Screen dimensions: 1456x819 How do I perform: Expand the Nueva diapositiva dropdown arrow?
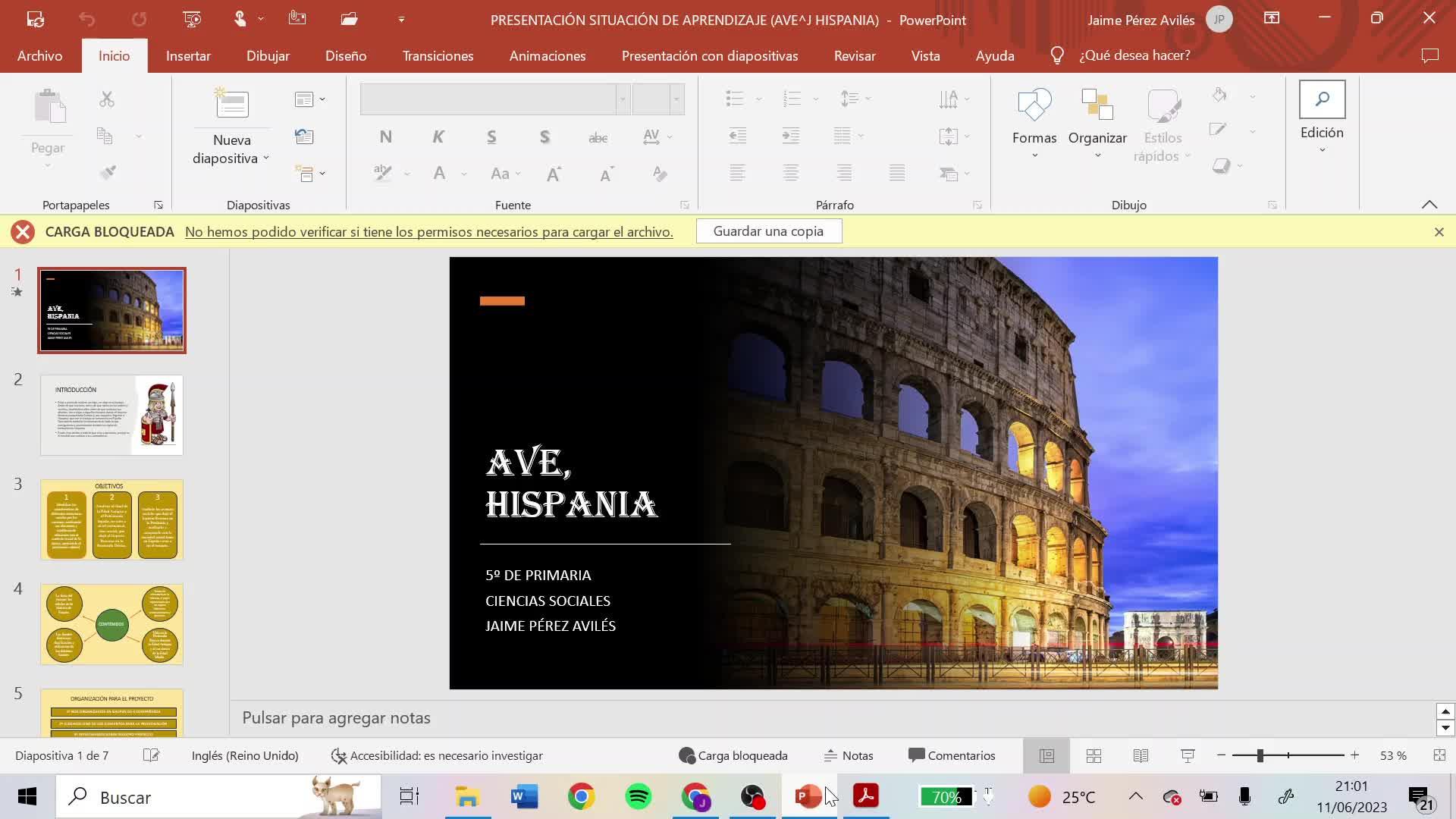[266, 158]
